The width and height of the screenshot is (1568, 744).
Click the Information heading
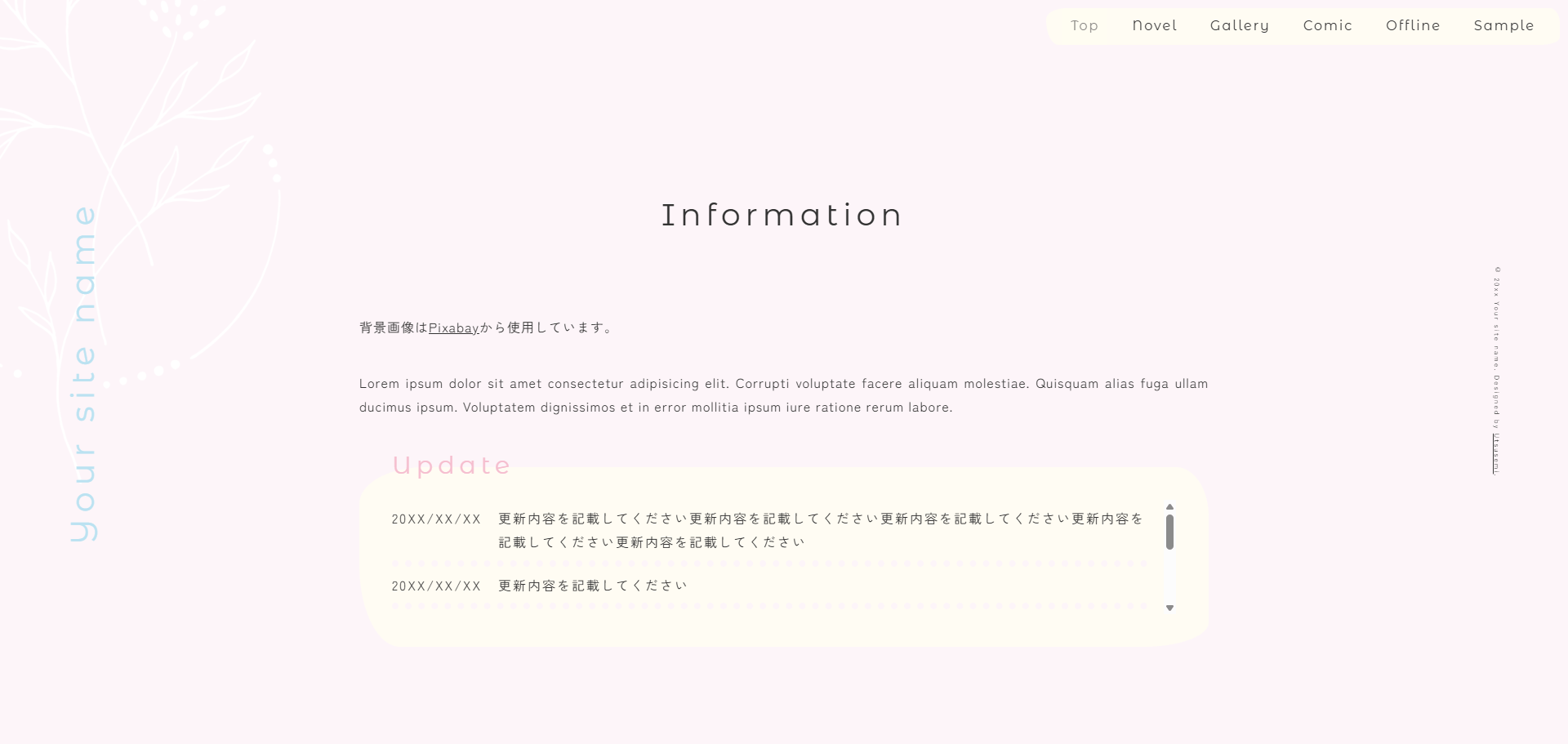tap(782, 216)
